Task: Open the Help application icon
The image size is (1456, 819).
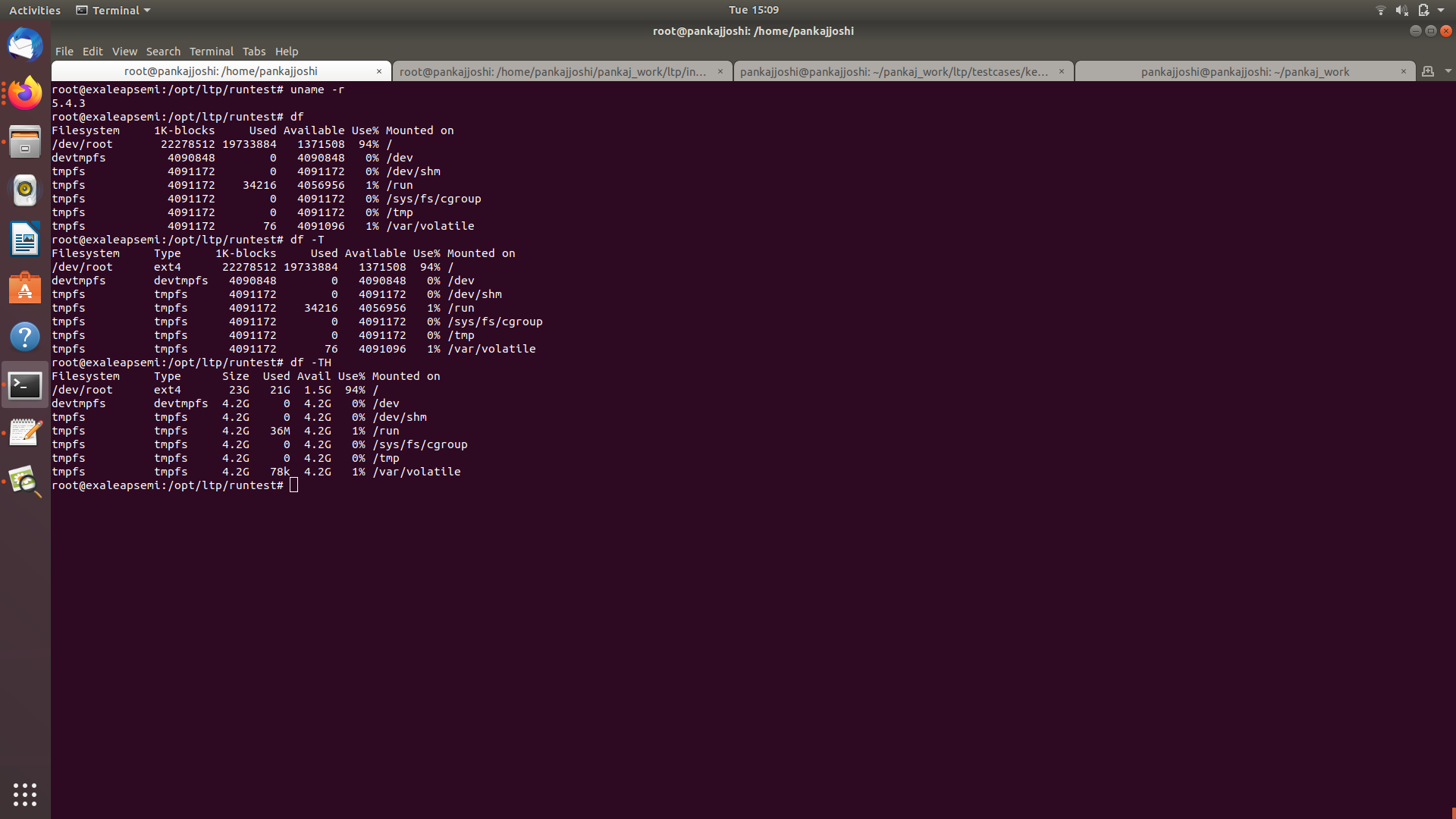Action: (x=25, y=336)
